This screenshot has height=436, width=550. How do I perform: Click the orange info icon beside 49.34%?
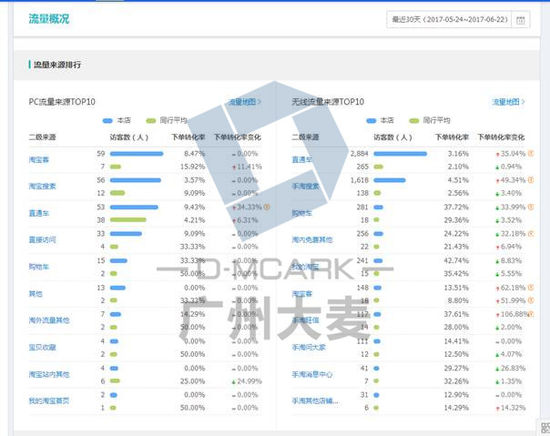531,180
